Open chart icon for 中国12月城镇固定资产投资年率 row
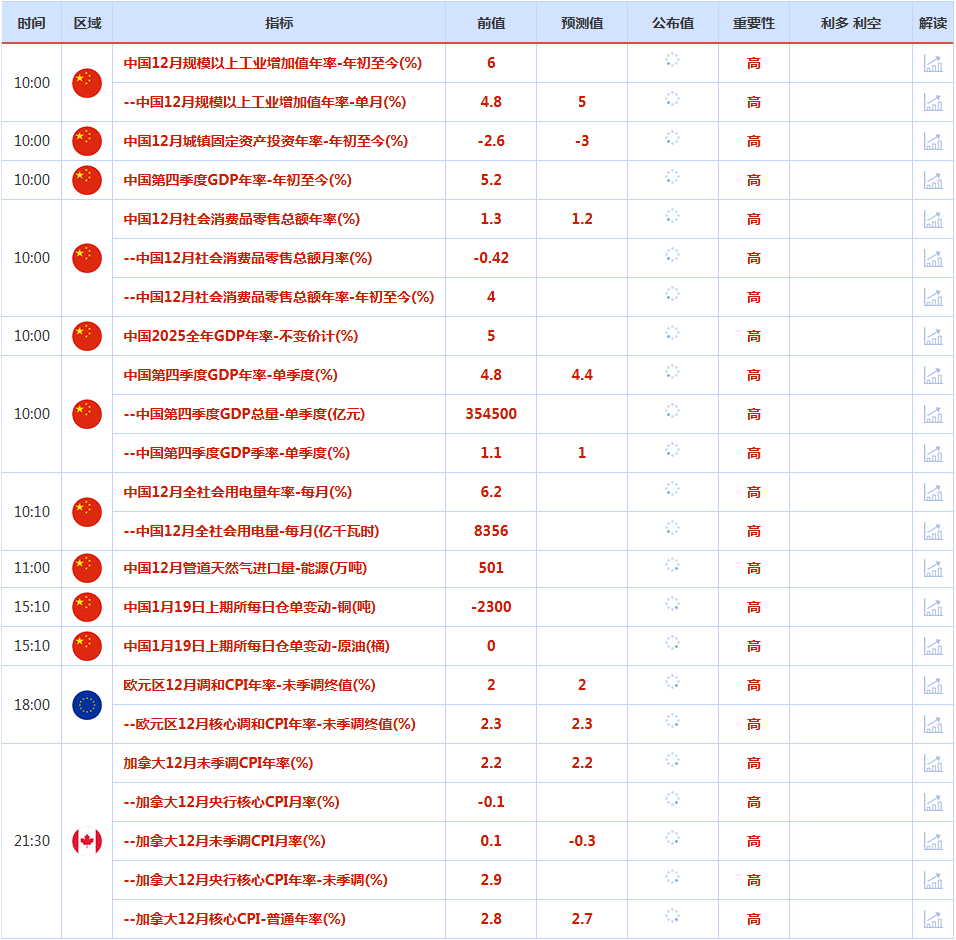The width and height of the screenshot is (956, 940). point(933,141)
